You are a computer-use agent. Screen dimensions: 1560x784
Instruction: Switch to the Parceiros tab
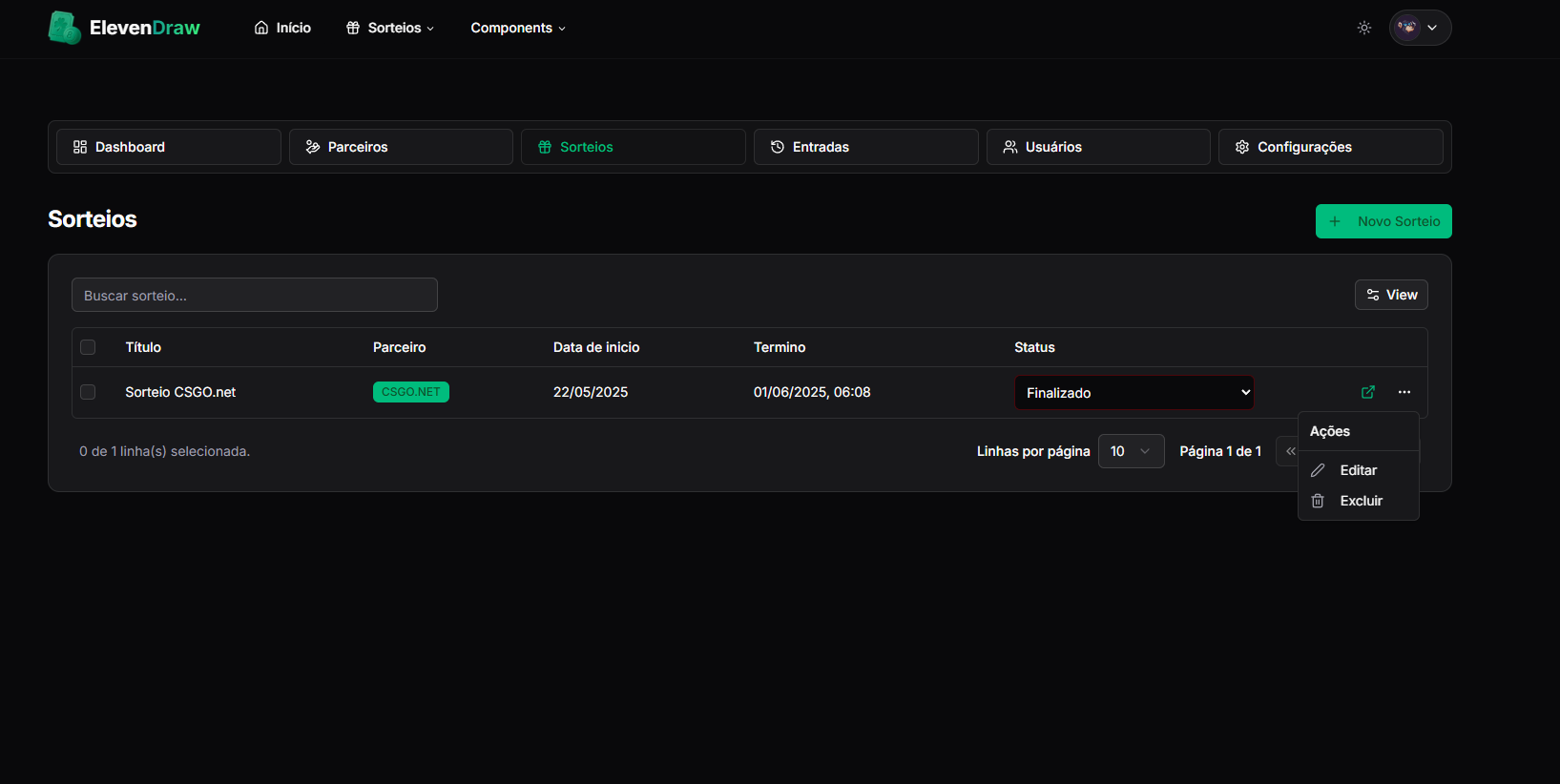pyautogui.click(x=401, y=147)
